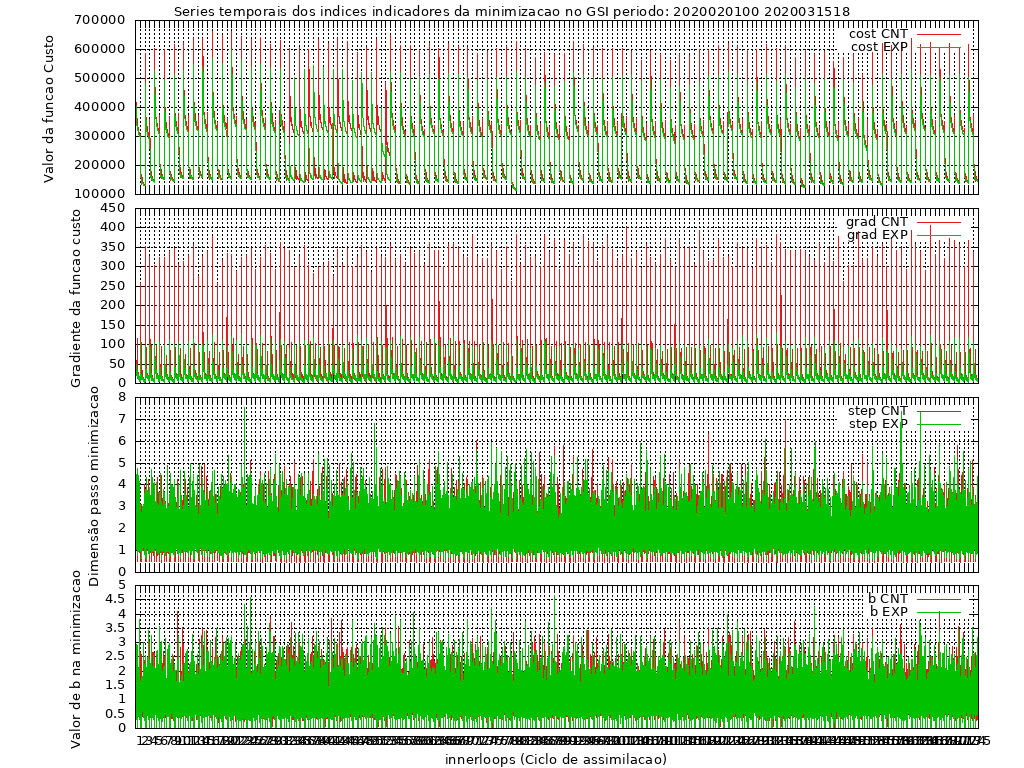
Task: Select the b CNT legend label
Action: click(888, 599)
